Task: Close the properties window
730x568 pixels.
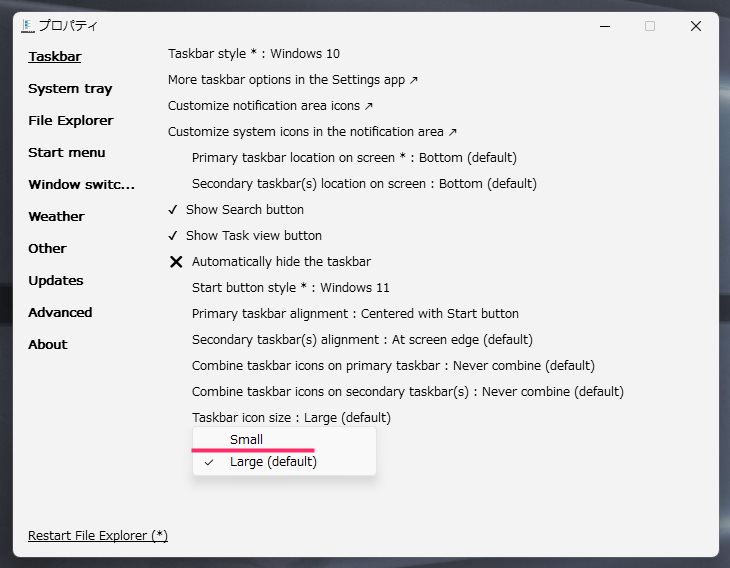Action: tap(696, 26)
